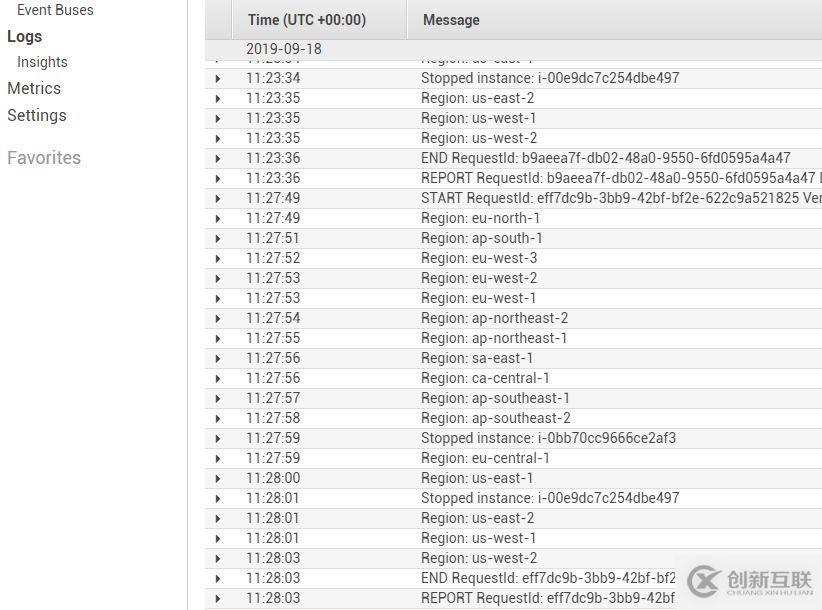Image resolution: width=822 pixels, height=610 pixels.
Task: Expand the 11:28:01 Stopped instance entry
Action: [218, 498]
